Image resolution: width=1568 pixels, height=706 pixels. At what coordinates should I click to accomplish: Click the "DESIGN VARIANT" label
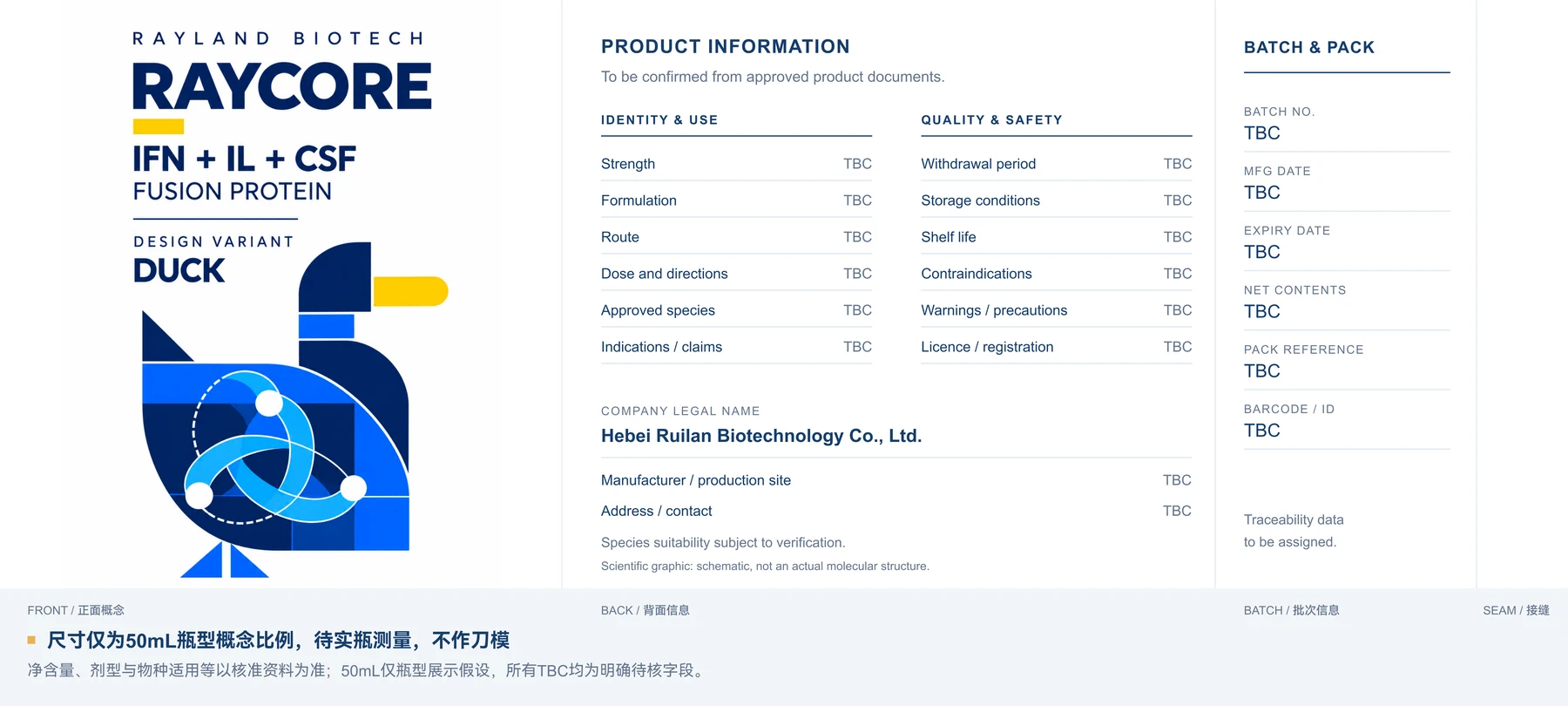pos(213,241)
